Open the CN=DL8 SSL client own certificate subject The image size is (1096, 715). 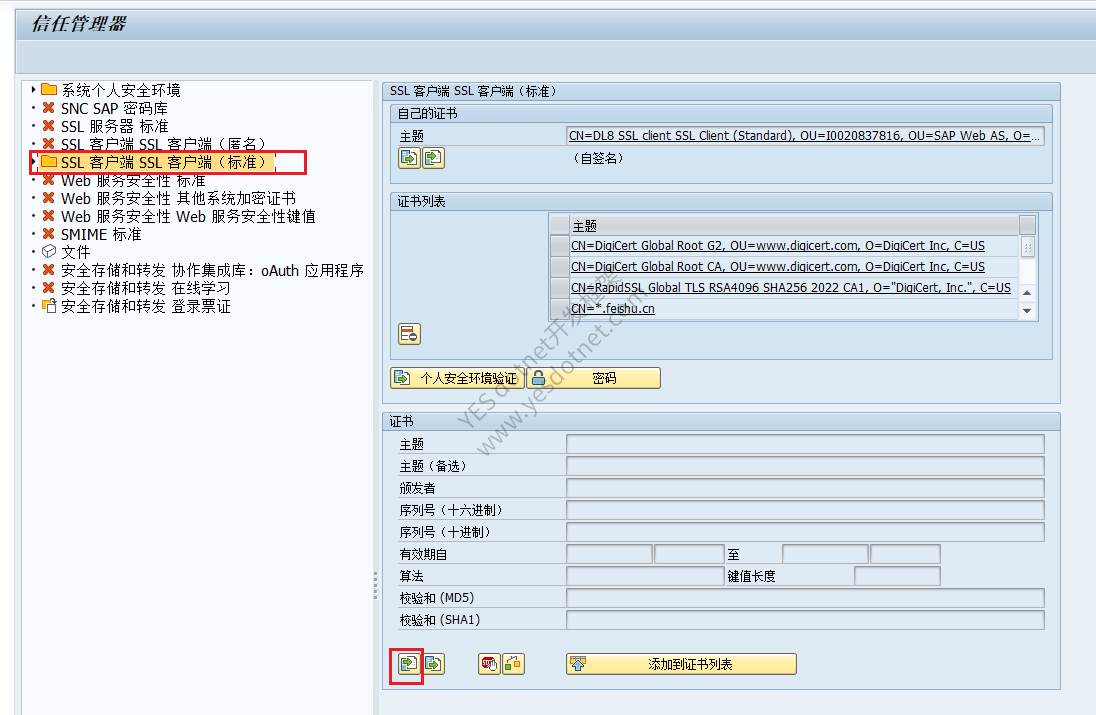click(805, 136)
